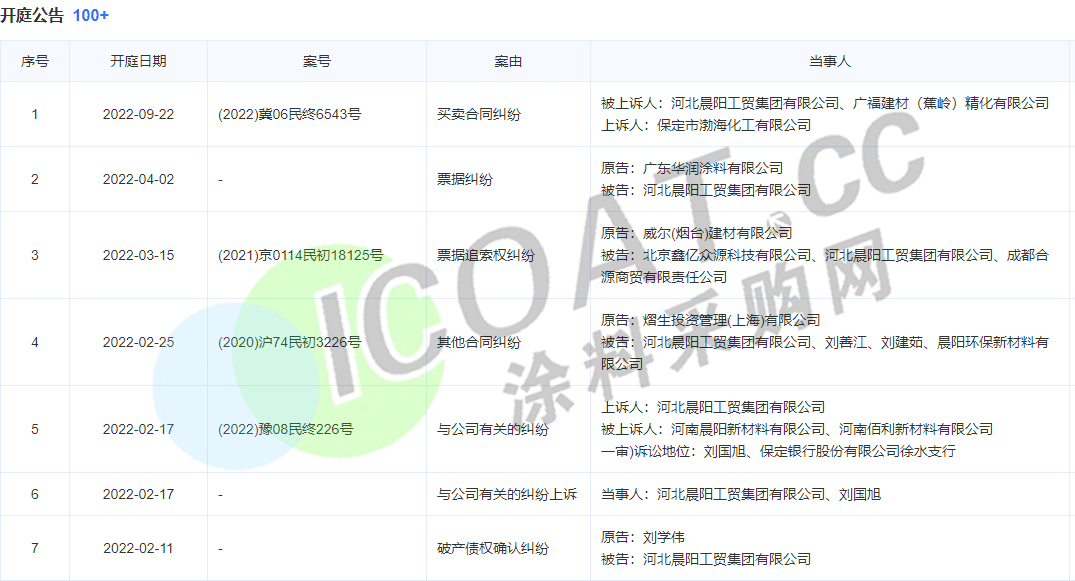Open case (2022)豫08民终226号

(285, 429)
